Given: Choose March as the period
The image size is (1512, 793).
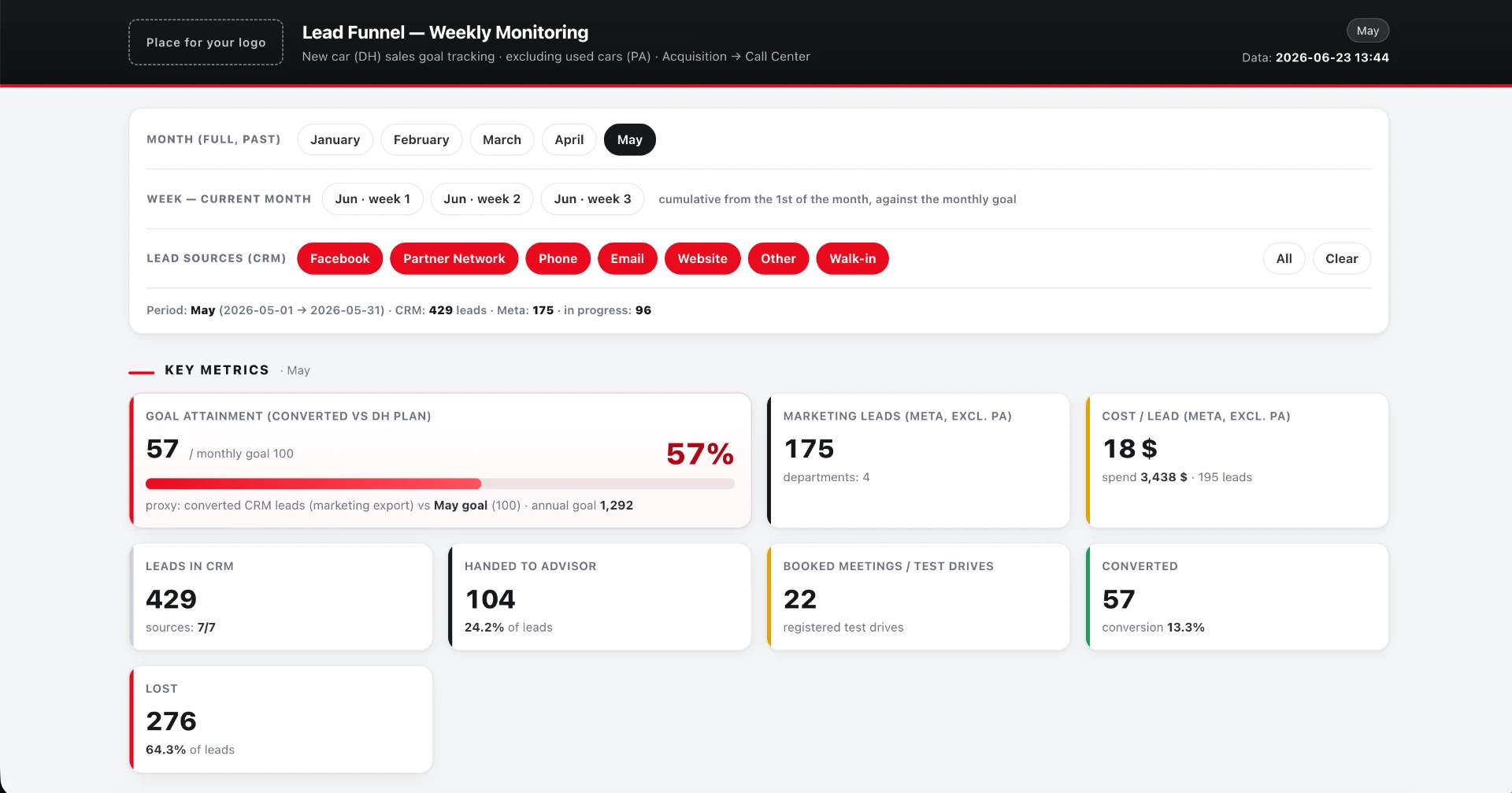Looking at the screenshot, I should click(502, 139).
